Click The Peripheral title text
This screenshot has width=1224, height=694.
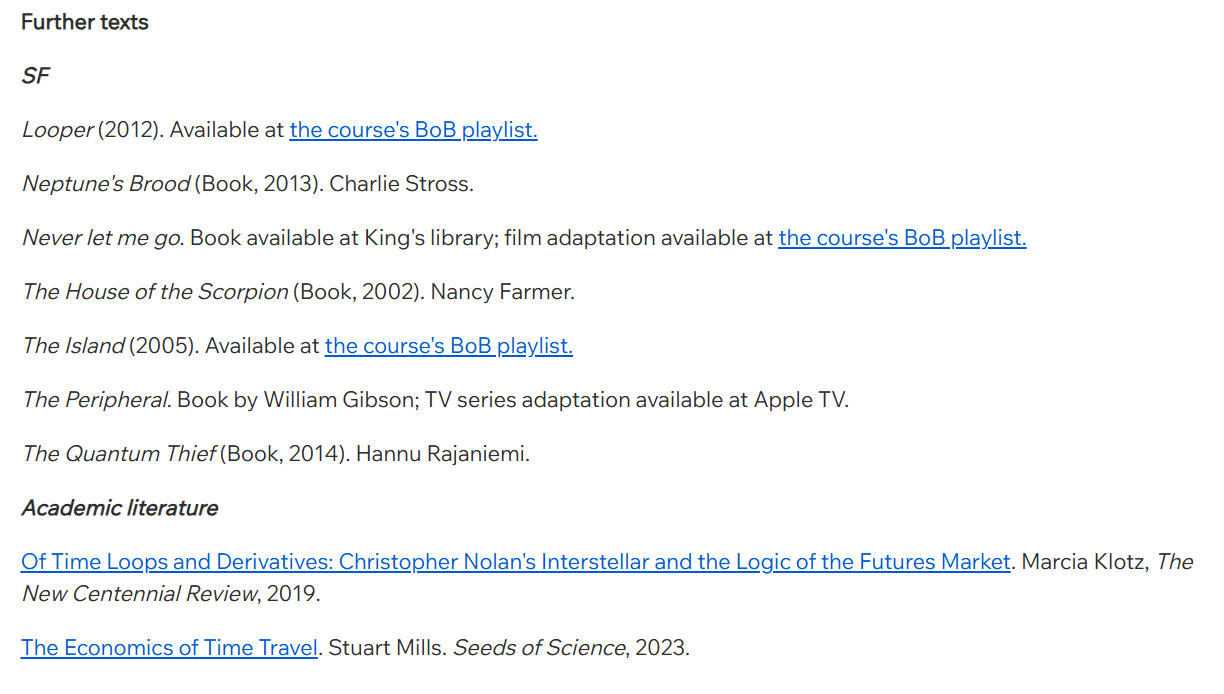tap(96, 400)
